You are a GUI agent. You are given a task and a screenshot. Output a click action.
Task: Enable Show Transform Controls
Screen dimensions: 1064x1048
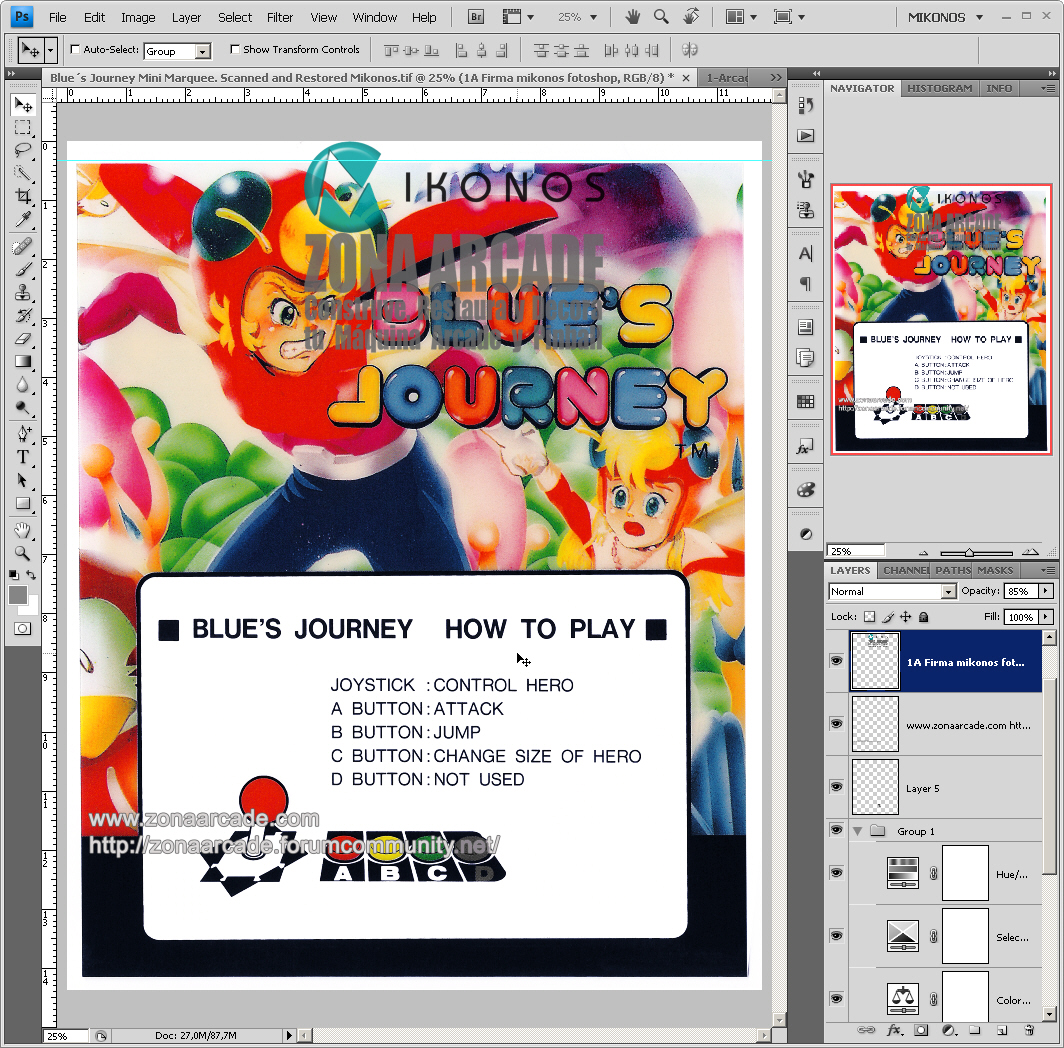(x=234, y=50)
